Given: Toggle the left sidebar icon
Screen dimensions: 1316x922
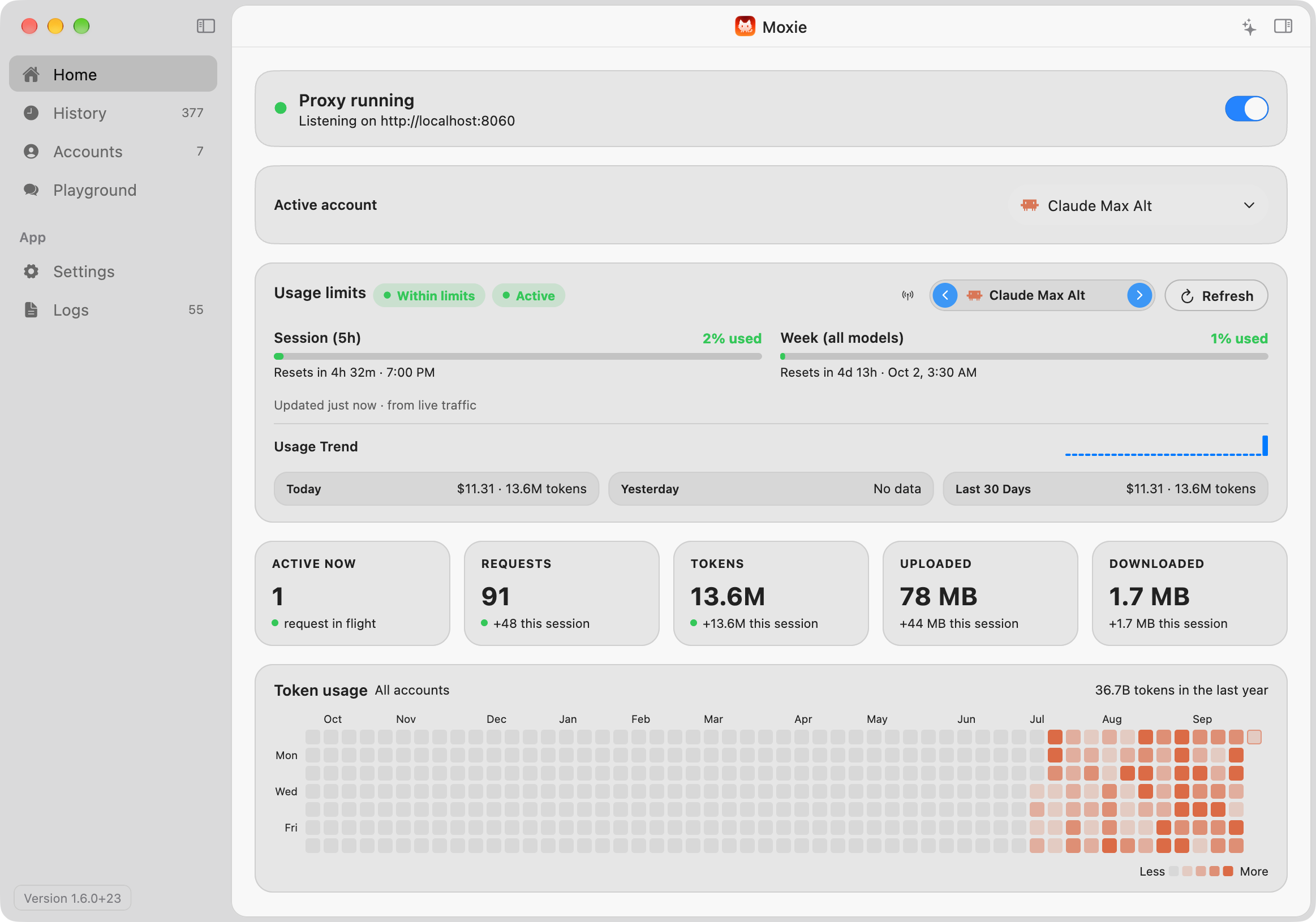Looking at the screenshot, I should click(205, 27).
